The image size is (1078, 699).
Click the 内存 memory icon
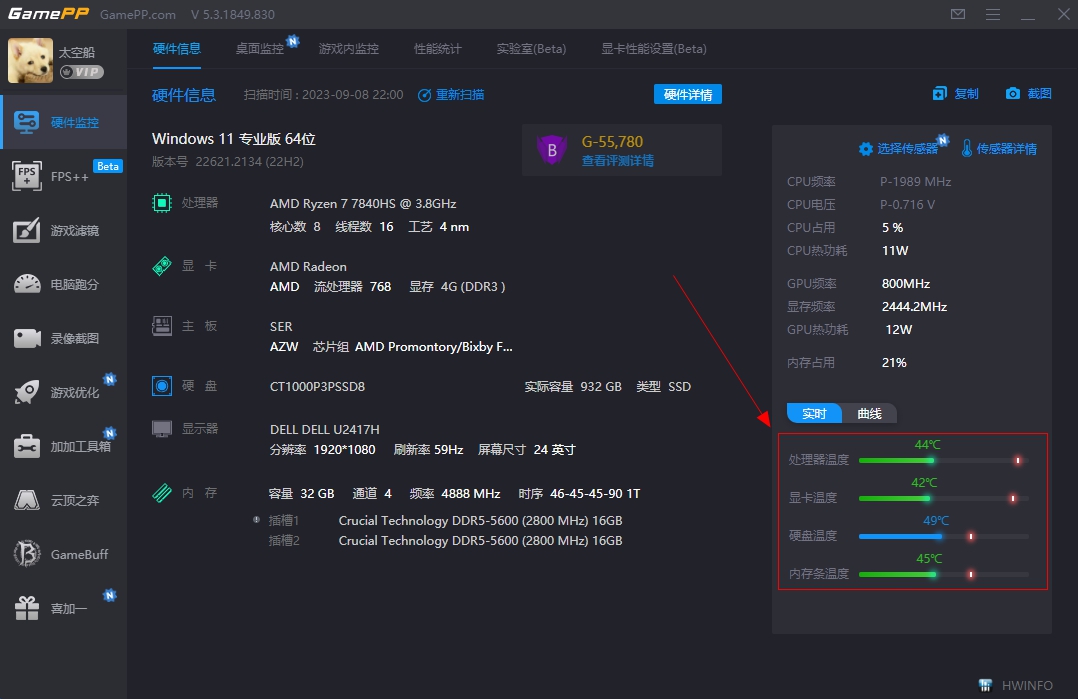[x=162, y=493]
